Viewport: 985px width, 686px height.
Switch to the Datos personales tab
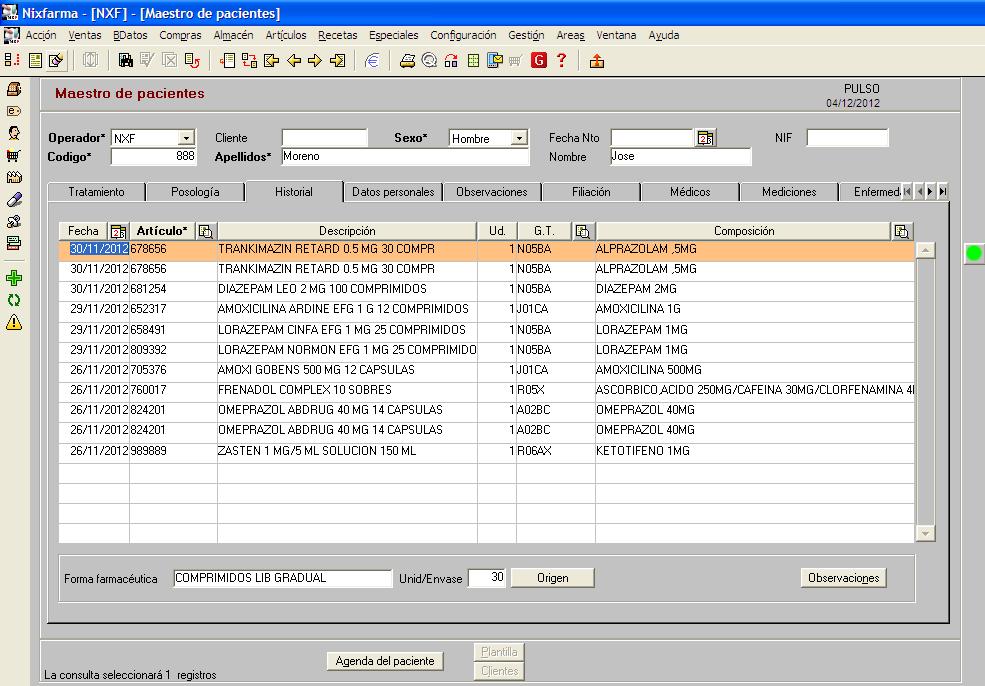coord(393,192)
